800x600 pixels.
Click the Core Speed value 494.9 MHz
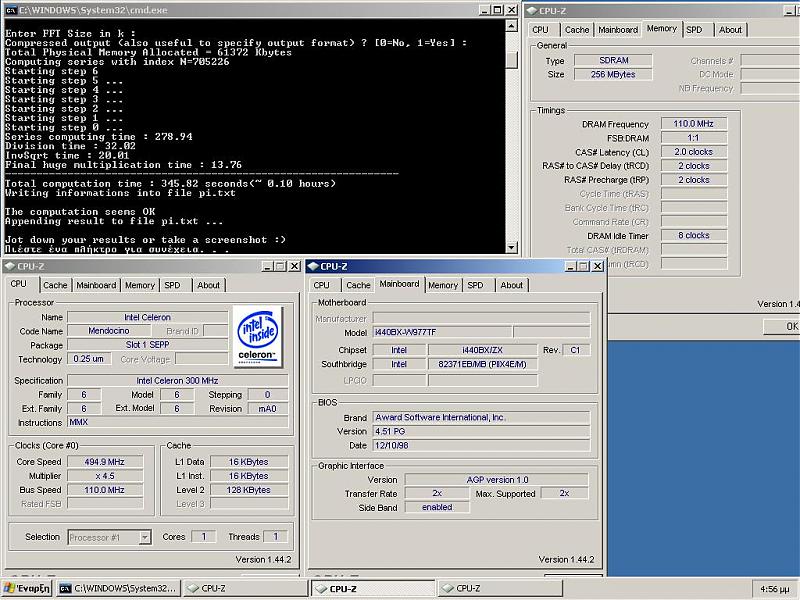tap(105, 462)
